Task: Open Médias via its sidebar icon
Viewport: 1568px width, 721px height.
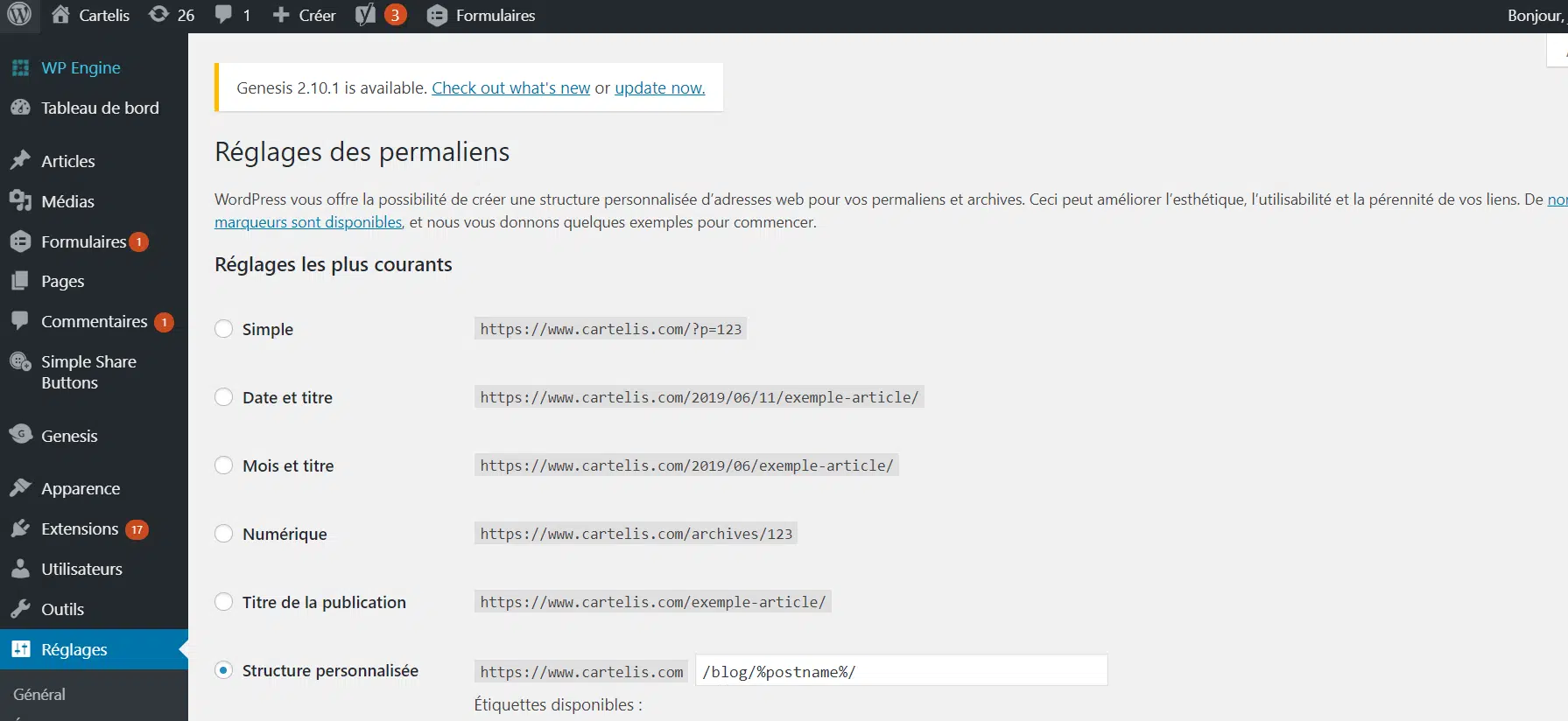Action: (x=21, y=201)
